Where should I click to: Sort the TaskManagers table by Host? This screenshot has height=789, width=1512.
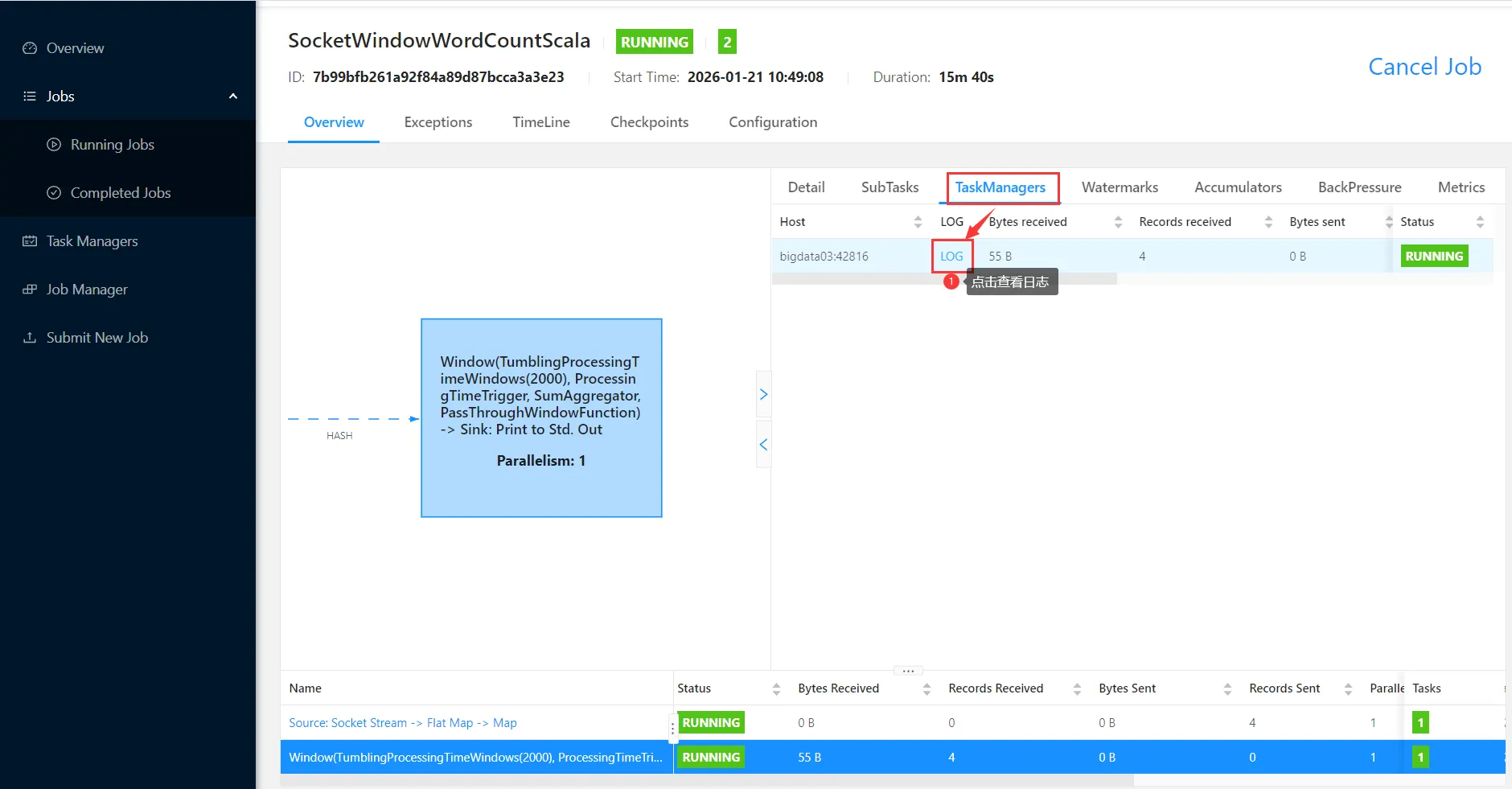click(x=918, y=222)
